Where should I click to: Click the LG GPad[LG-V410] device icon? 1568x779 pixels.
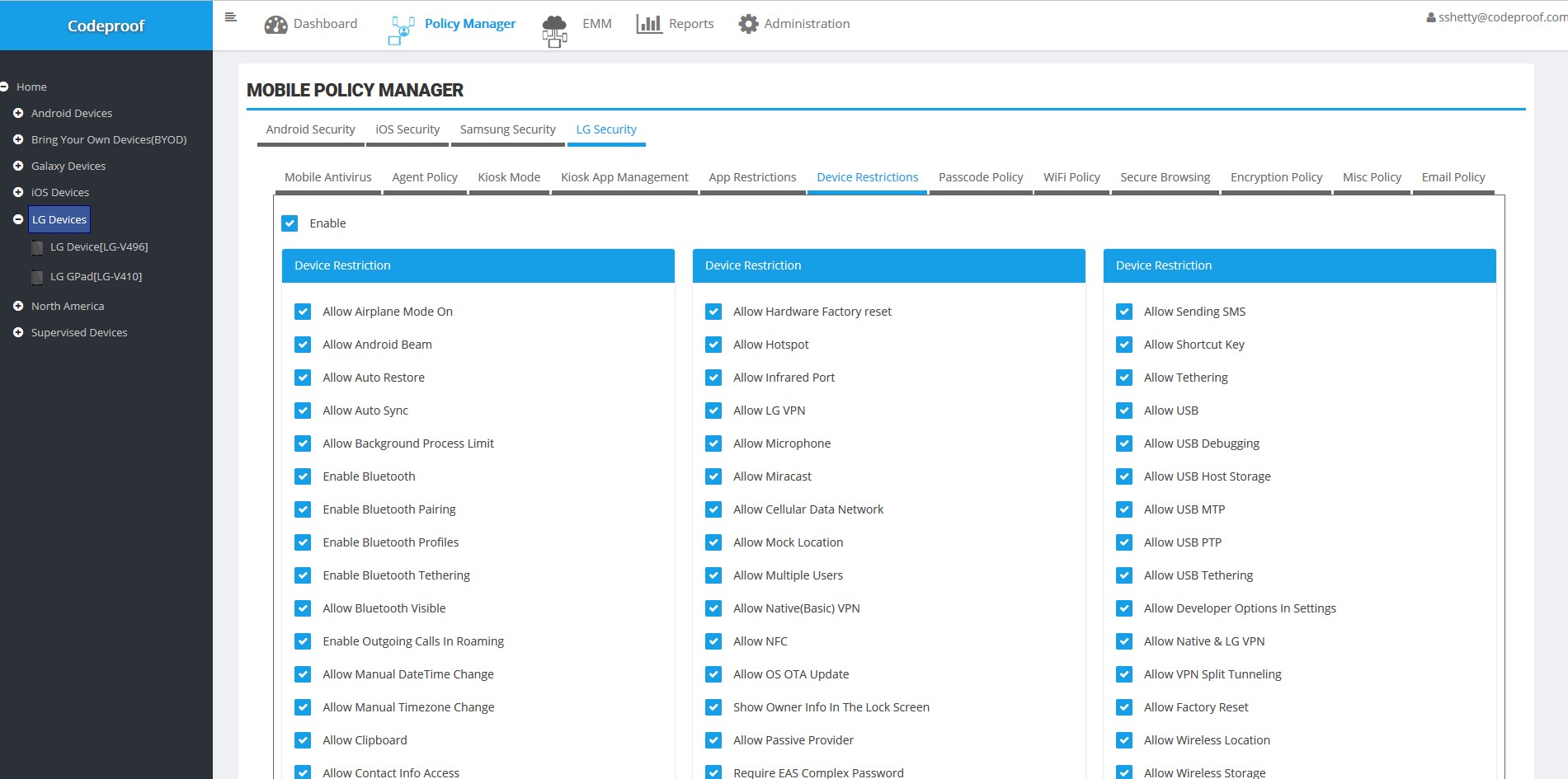[37, 277]
